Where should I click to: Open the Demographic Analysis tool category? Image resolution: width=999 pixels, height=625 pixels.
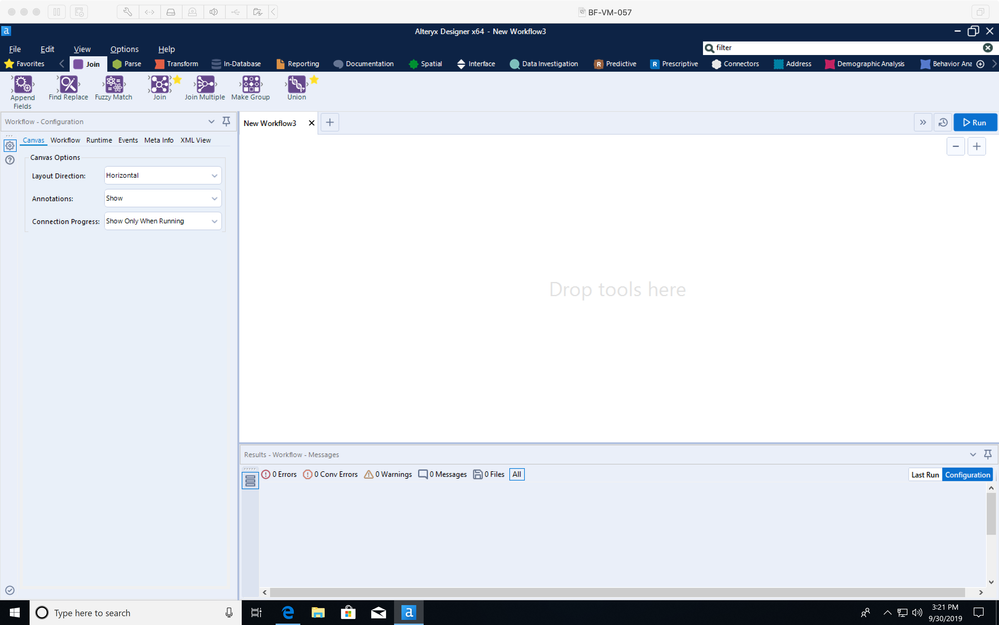tap(865, 64)
